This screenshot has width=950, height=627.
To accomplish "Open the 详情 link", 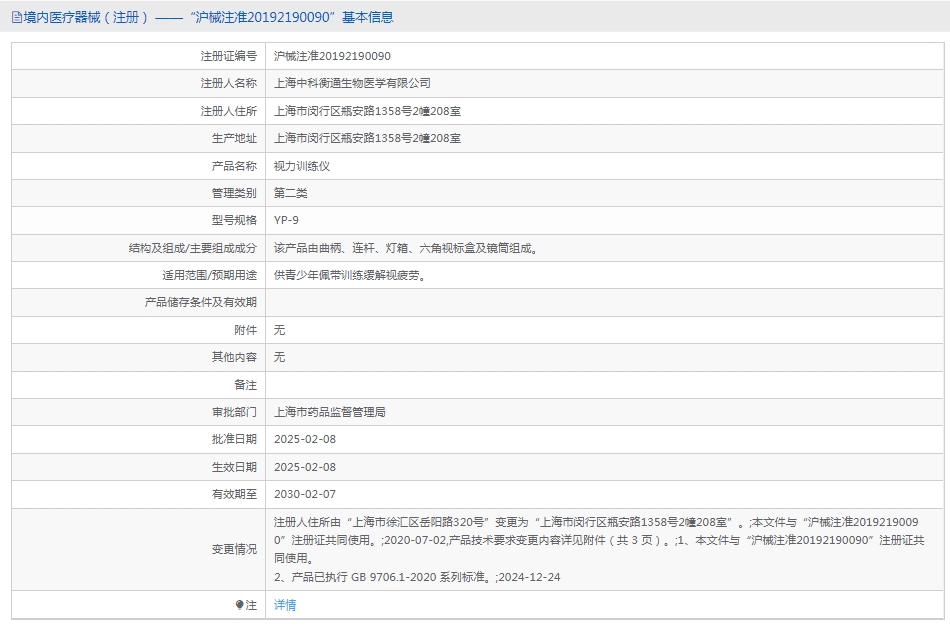I will tap(285, 605).
